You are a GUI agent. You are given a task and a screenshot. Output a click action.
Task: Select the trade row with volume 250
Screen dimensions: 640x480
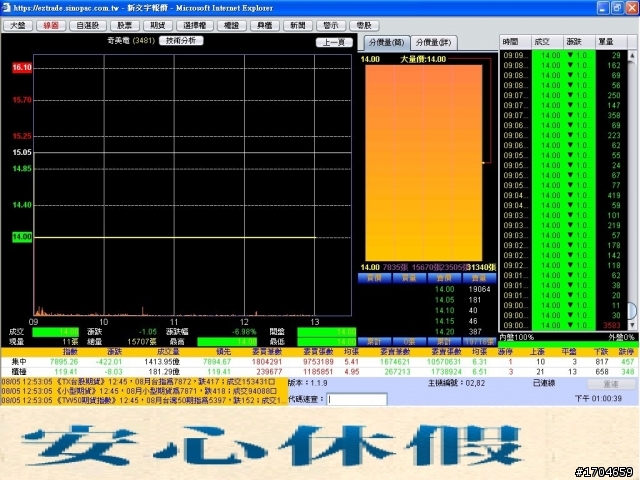point(563,95)
